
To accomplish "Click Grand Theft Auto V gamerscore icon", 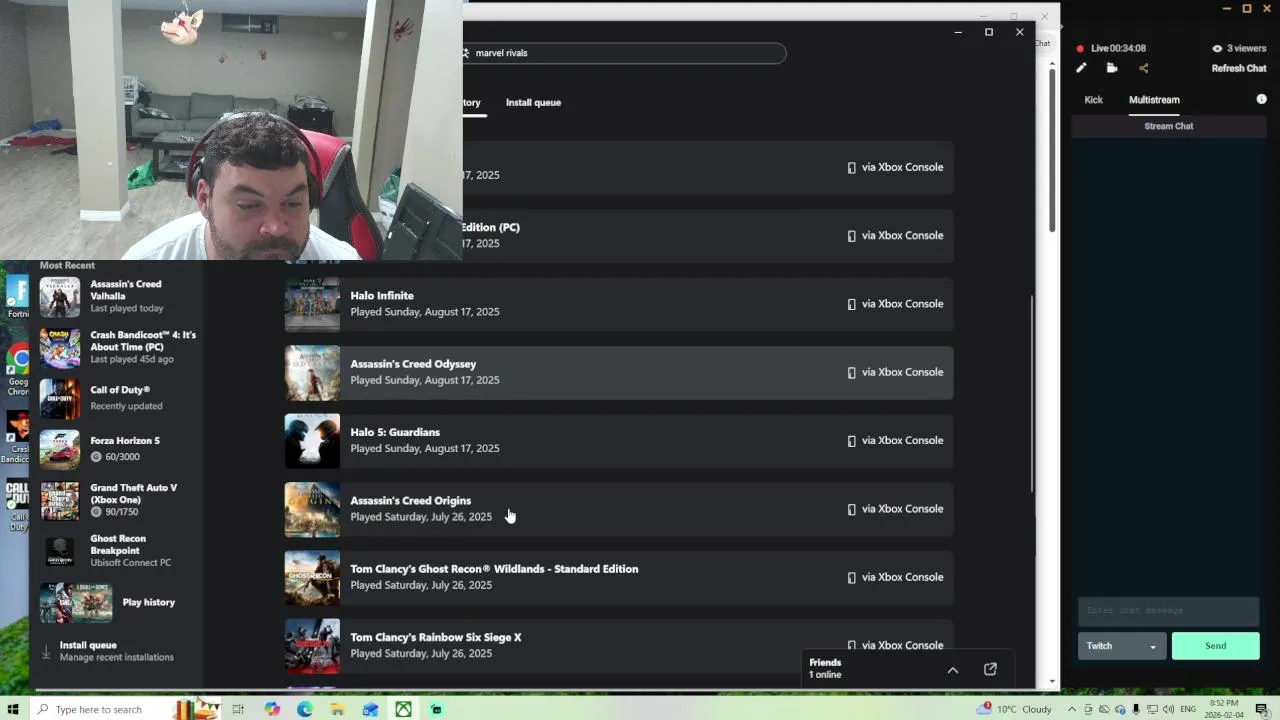I will coord(96,511).
